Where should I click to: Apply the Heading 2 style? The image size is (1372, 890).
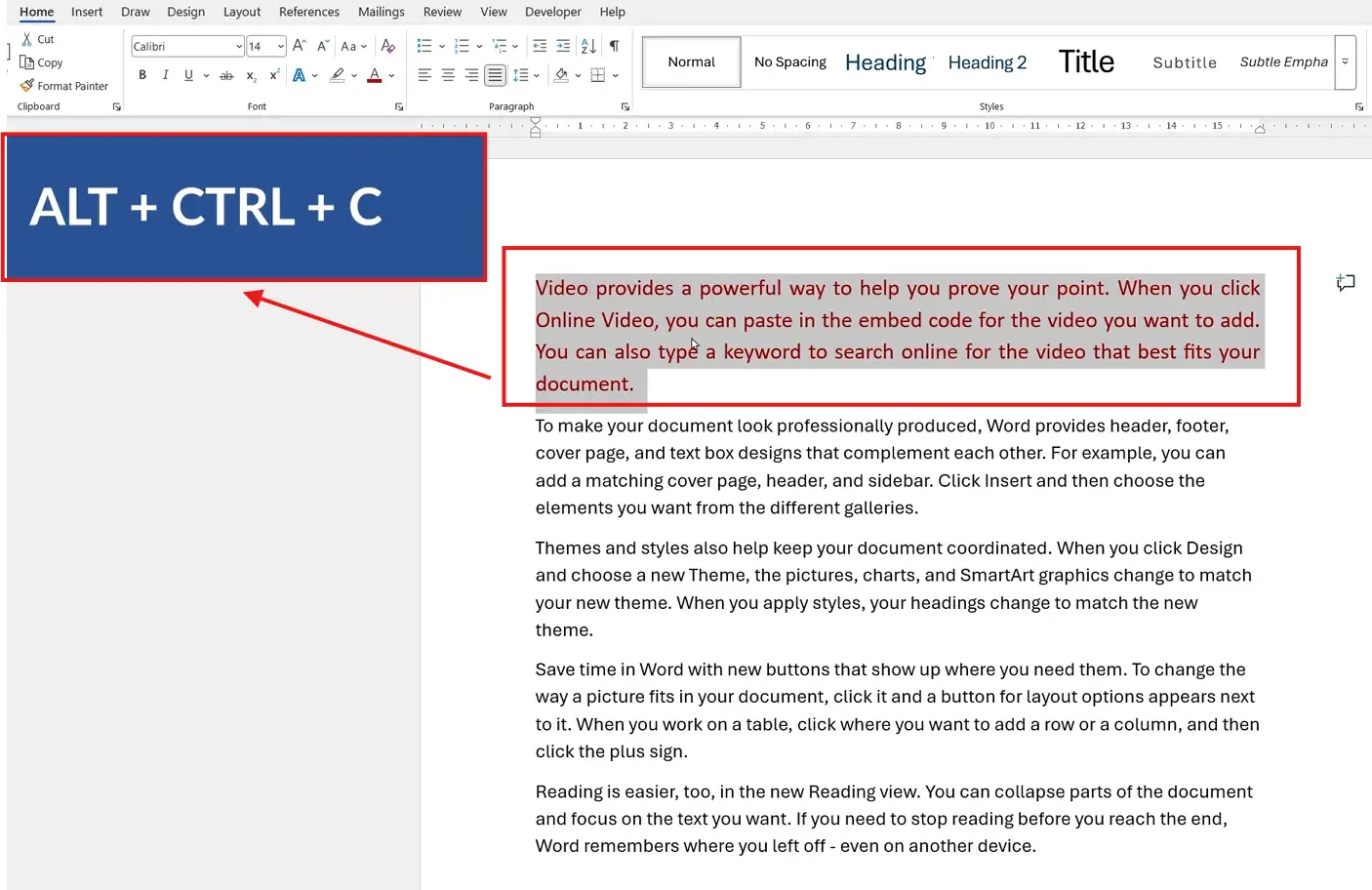[x=988, y=61]
